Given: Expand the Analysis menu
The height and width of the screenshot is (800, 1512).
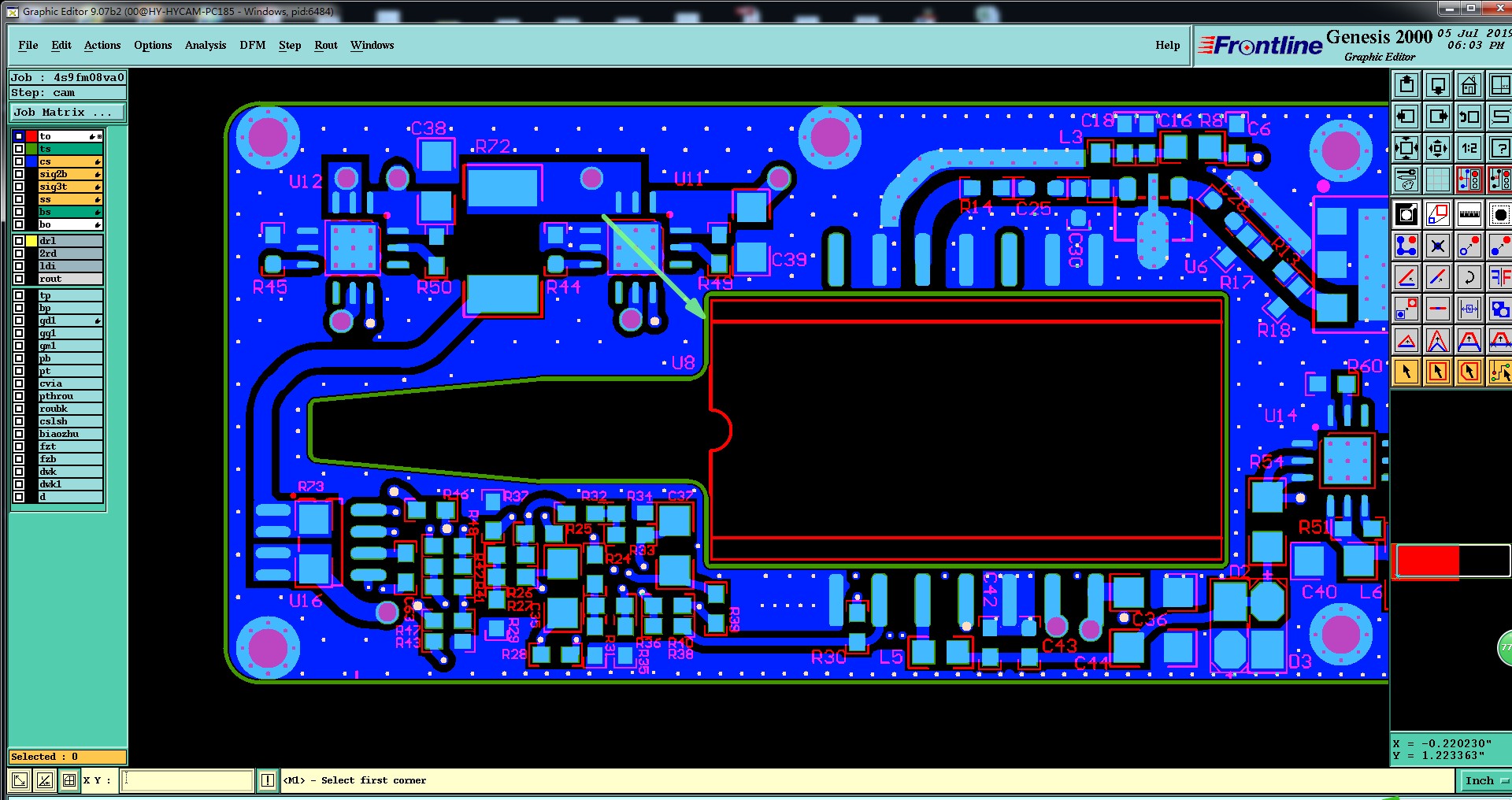Looking at the screenshot, I should [206, 45].
